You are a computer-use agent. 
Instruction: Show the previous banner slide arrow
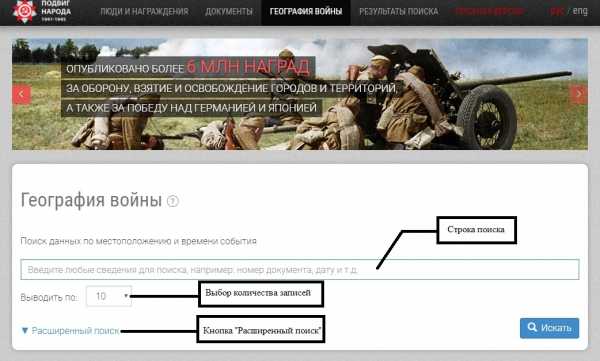click(x=21, y=94)
